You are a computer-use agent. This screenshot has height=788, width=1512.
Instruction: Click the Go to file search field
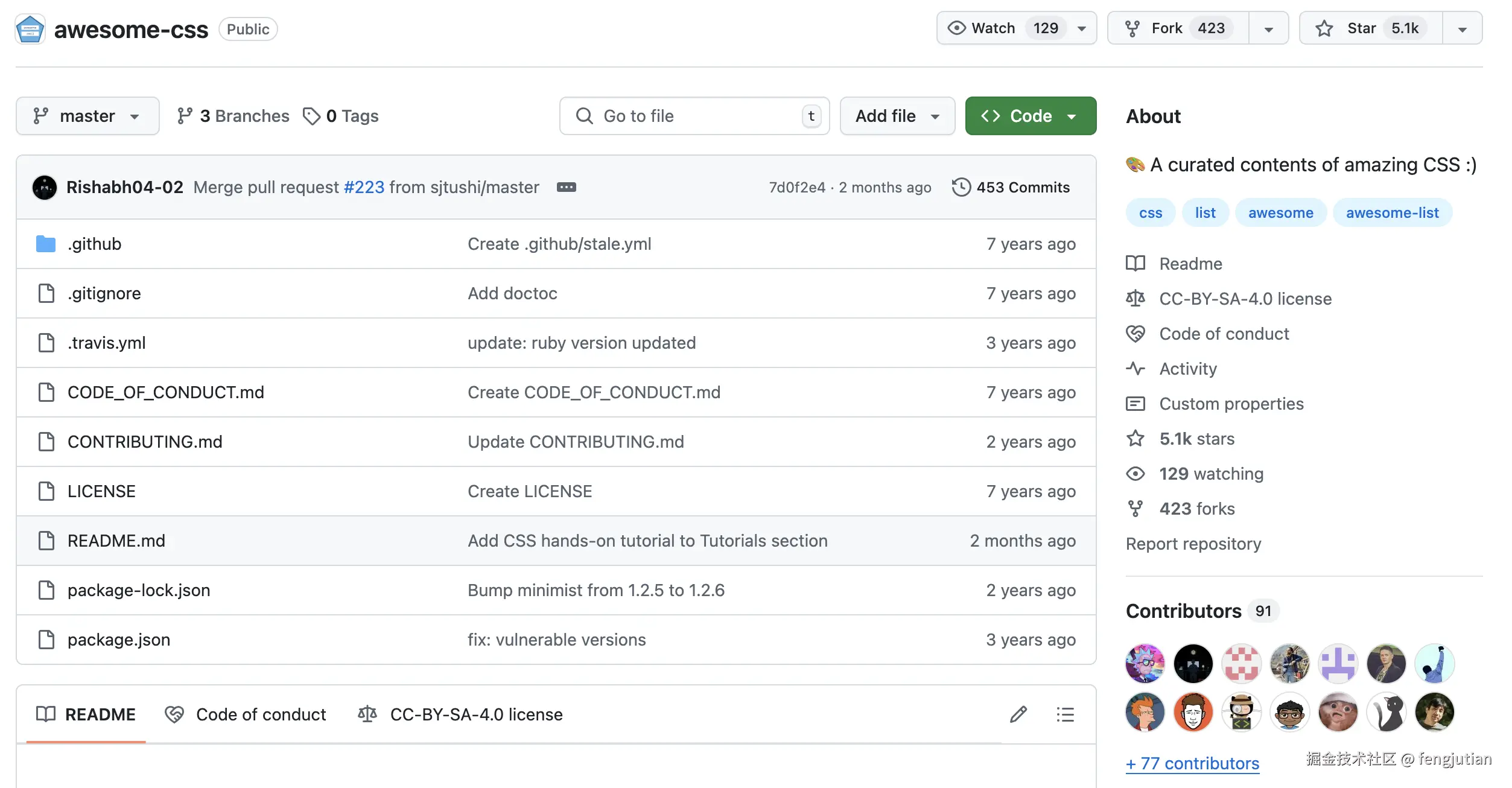pyautogui.click(x=694, y=116)
